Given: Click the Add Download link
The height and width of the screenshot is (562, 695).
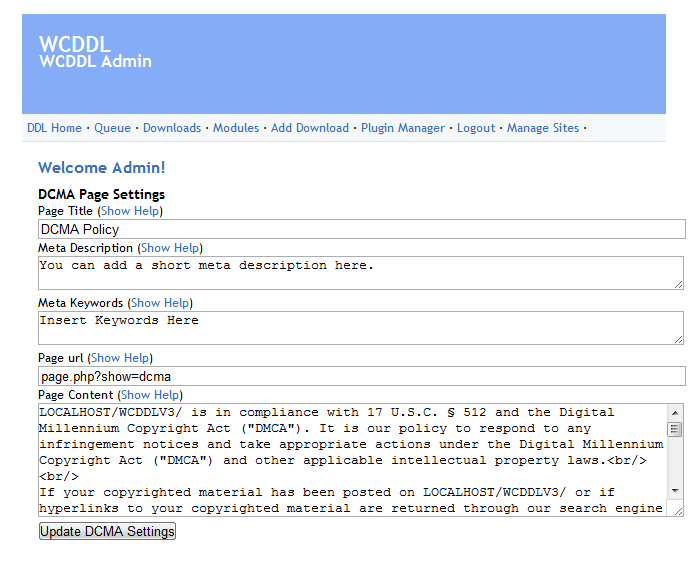Looking at the screenshot, I should (310, 128).
